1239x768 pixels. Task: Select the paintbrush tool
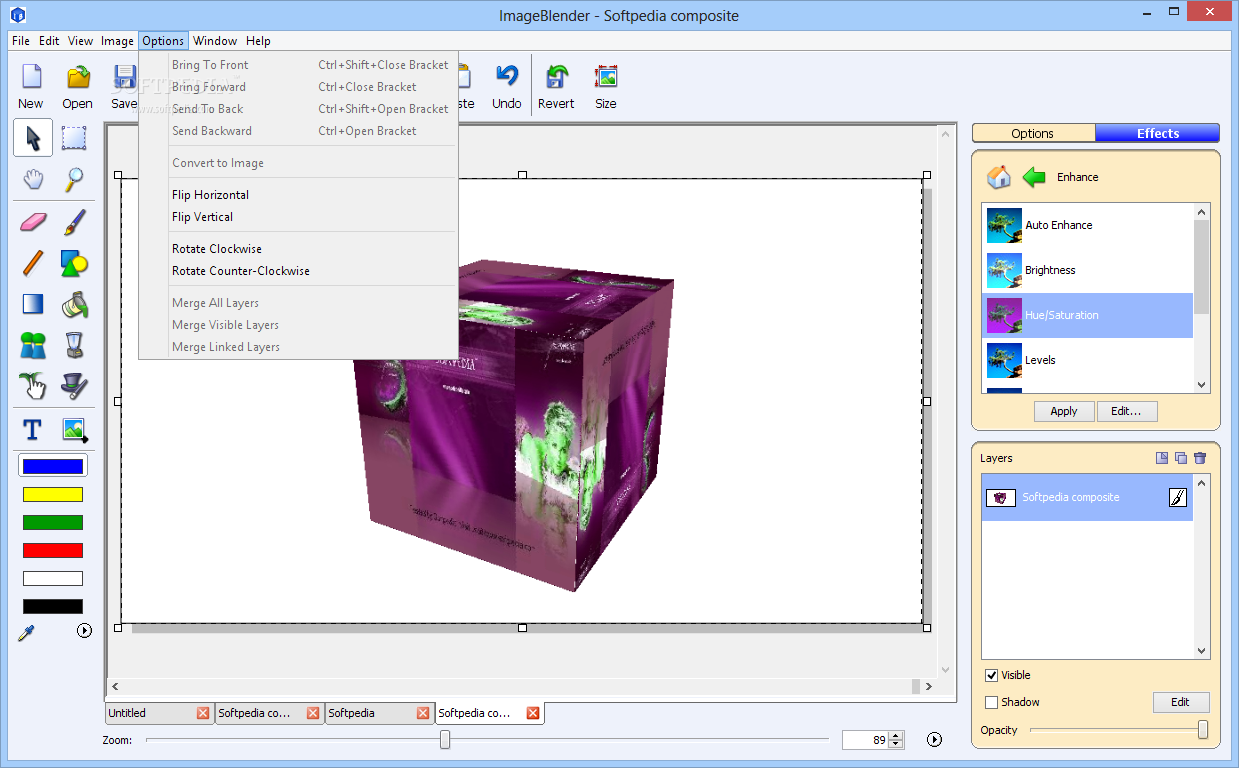click(x=74, y=221)
